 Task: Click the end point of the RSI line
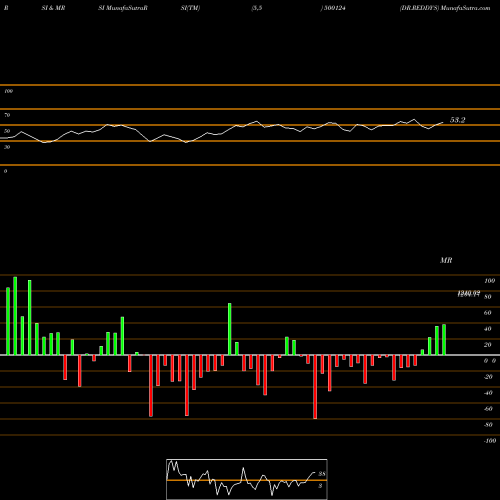tap(443, 122)
